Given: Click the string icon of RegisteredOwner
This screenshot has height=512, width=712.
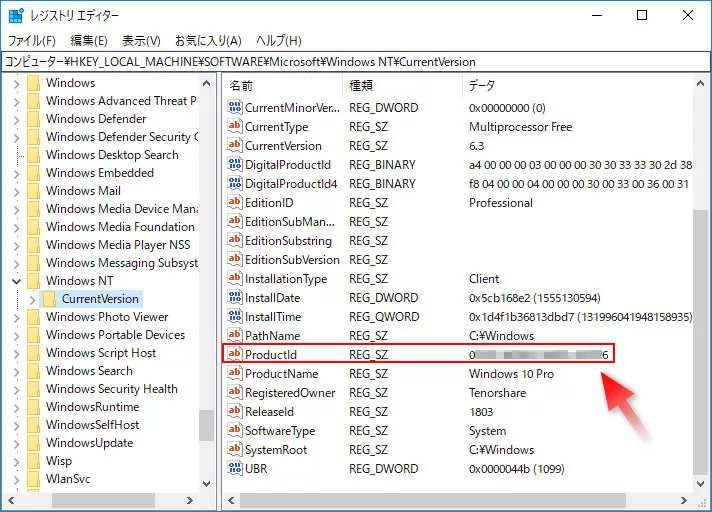Looking at the screenshot, I should [235, 392].
